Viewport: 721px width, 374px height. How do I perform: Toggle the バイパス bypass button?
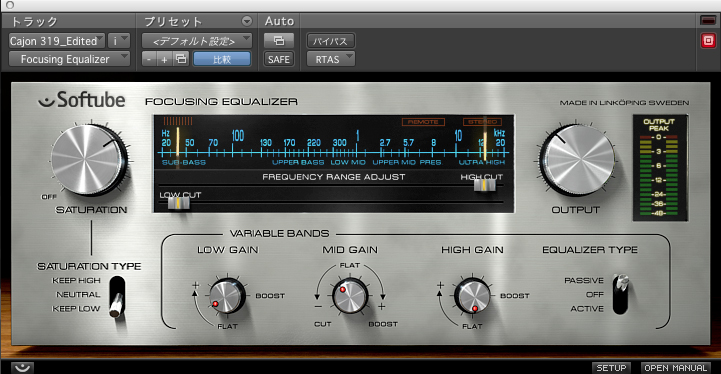pos(330,41)
